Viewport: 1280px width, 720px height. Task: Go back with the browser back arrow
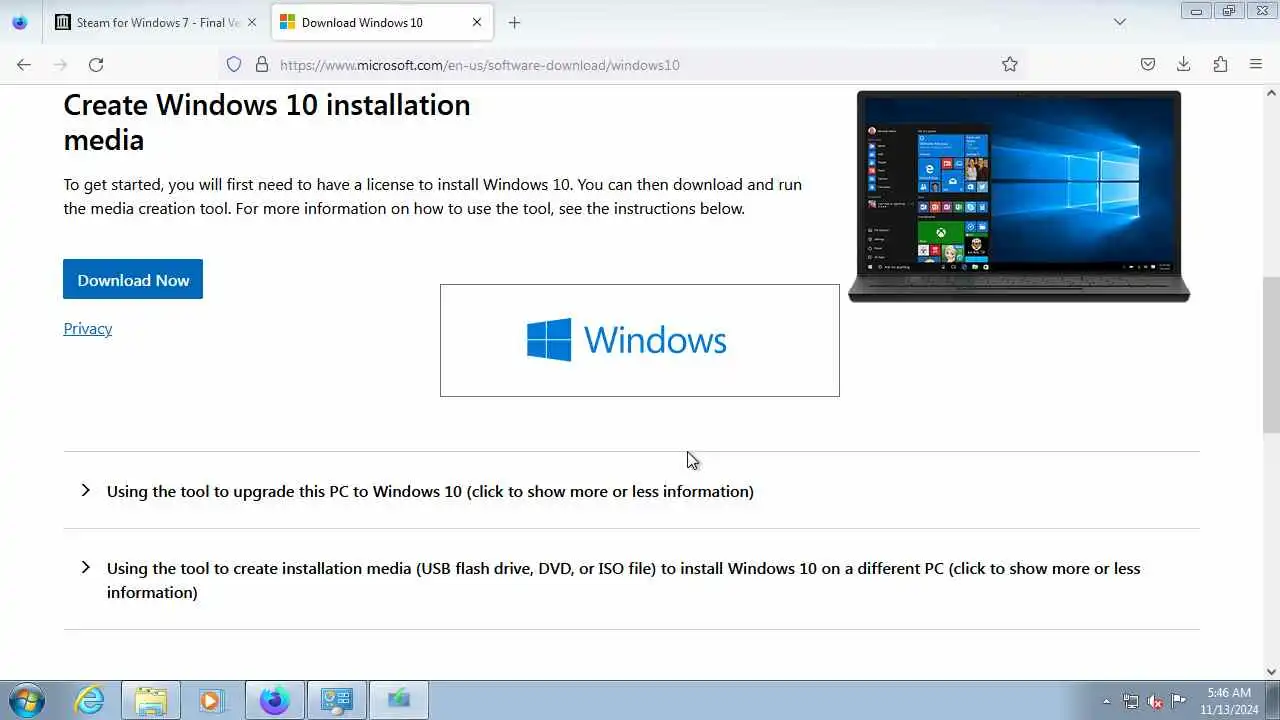pos(24,65)
